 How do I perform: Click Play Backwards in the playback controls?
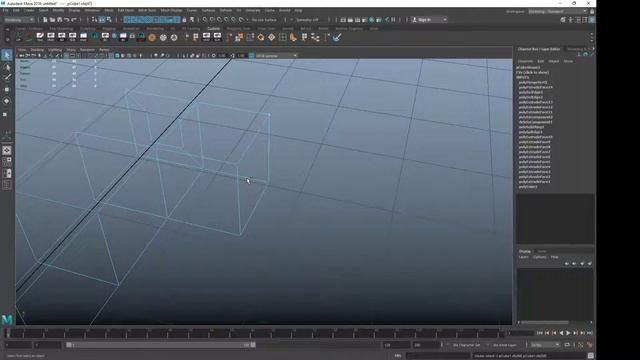pos(561,333)
